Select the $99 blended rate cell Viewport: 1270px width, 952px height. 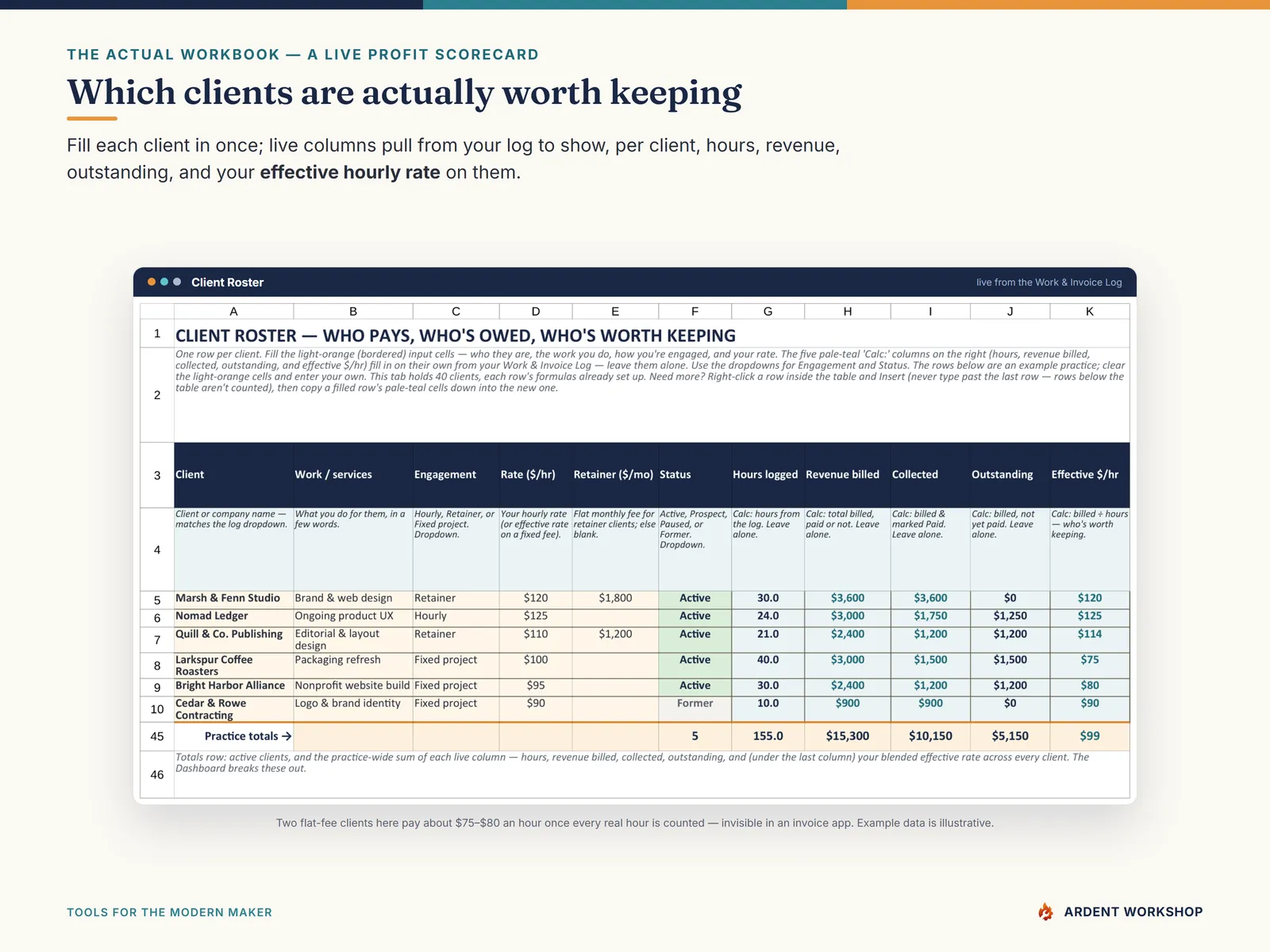tap(1090, 736)
